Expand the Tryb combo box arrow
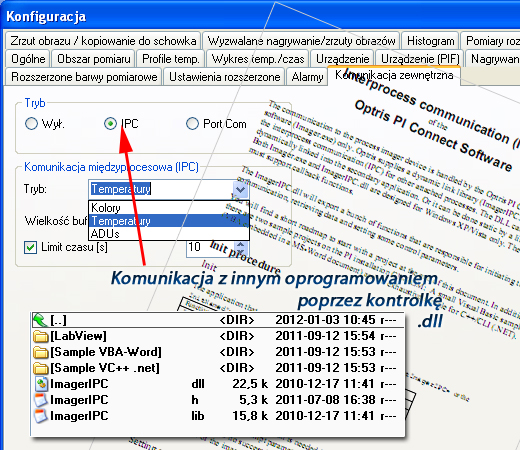Screen dimensions: 520x450 [x=240, y=189]
